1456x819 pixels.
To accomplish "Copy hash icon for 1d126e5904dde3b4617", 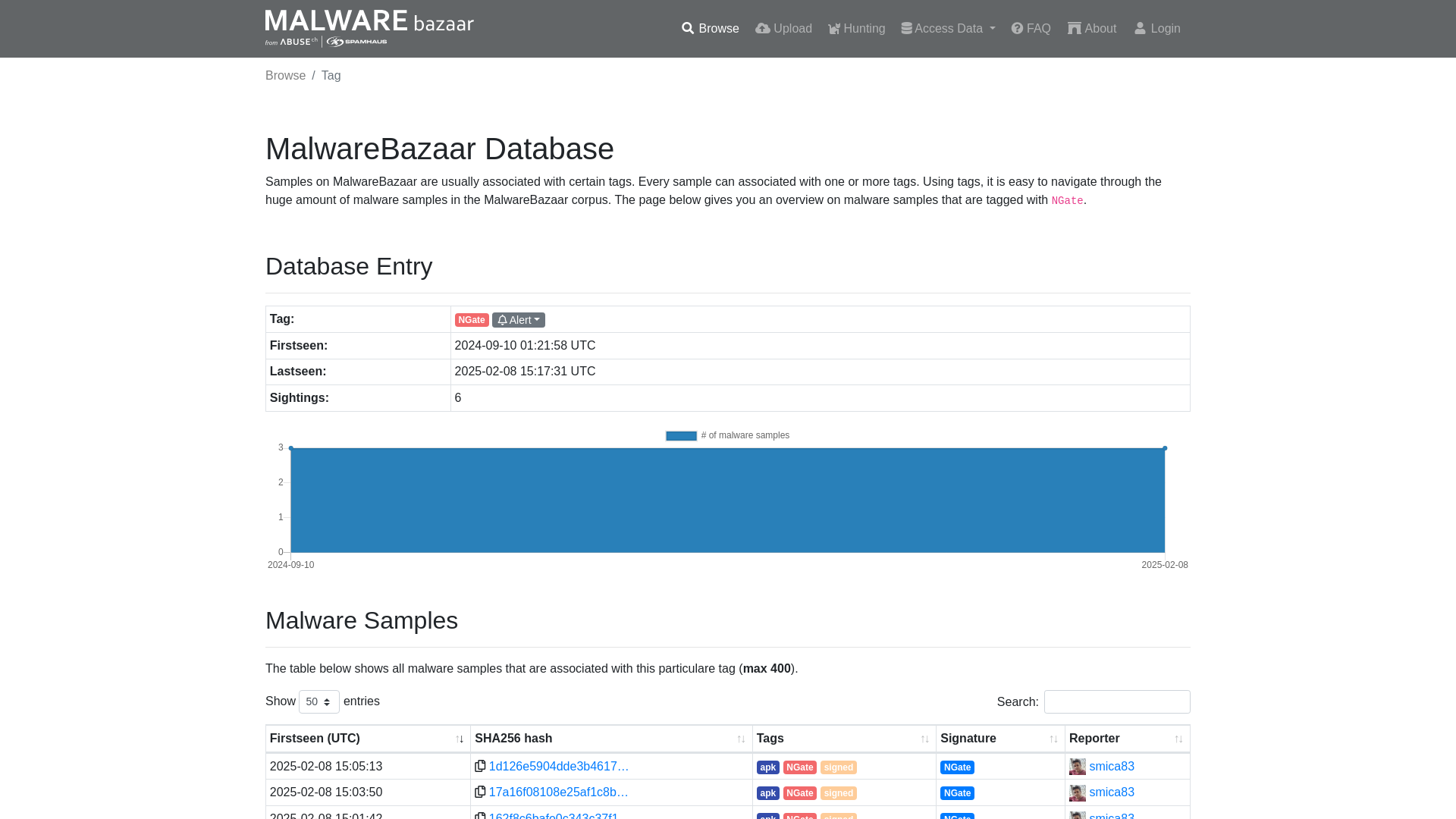I will pos(480,767).
